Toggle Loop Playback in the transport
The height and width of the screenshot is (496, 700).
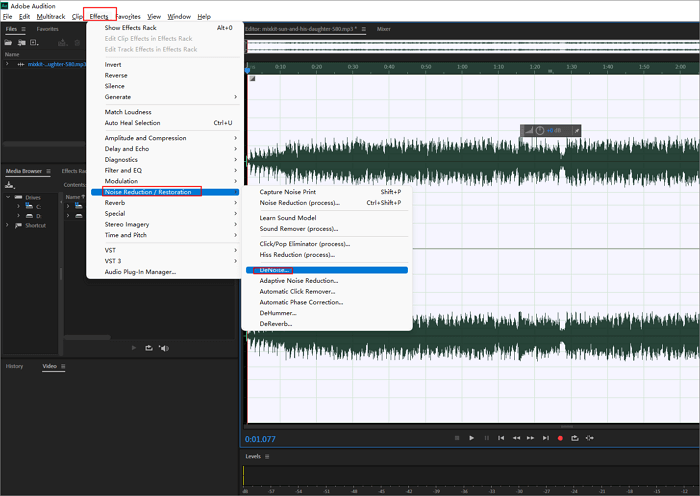pyautogui.click(x=575, y=438)
